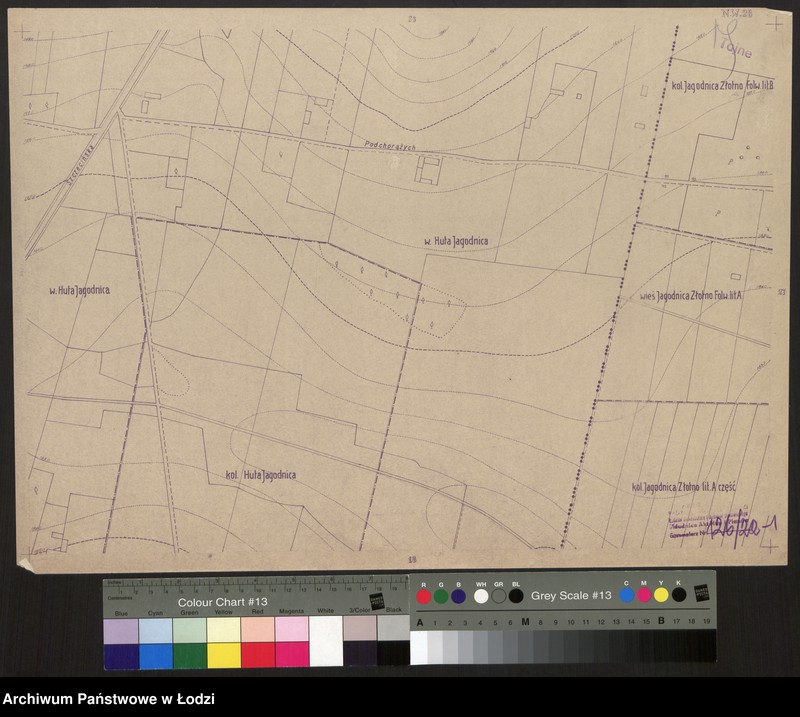The height and width of the screenshot is (717, 800).
Task: Click the saturated yellow swatch in Colour Chart
Action: point(223,655)
